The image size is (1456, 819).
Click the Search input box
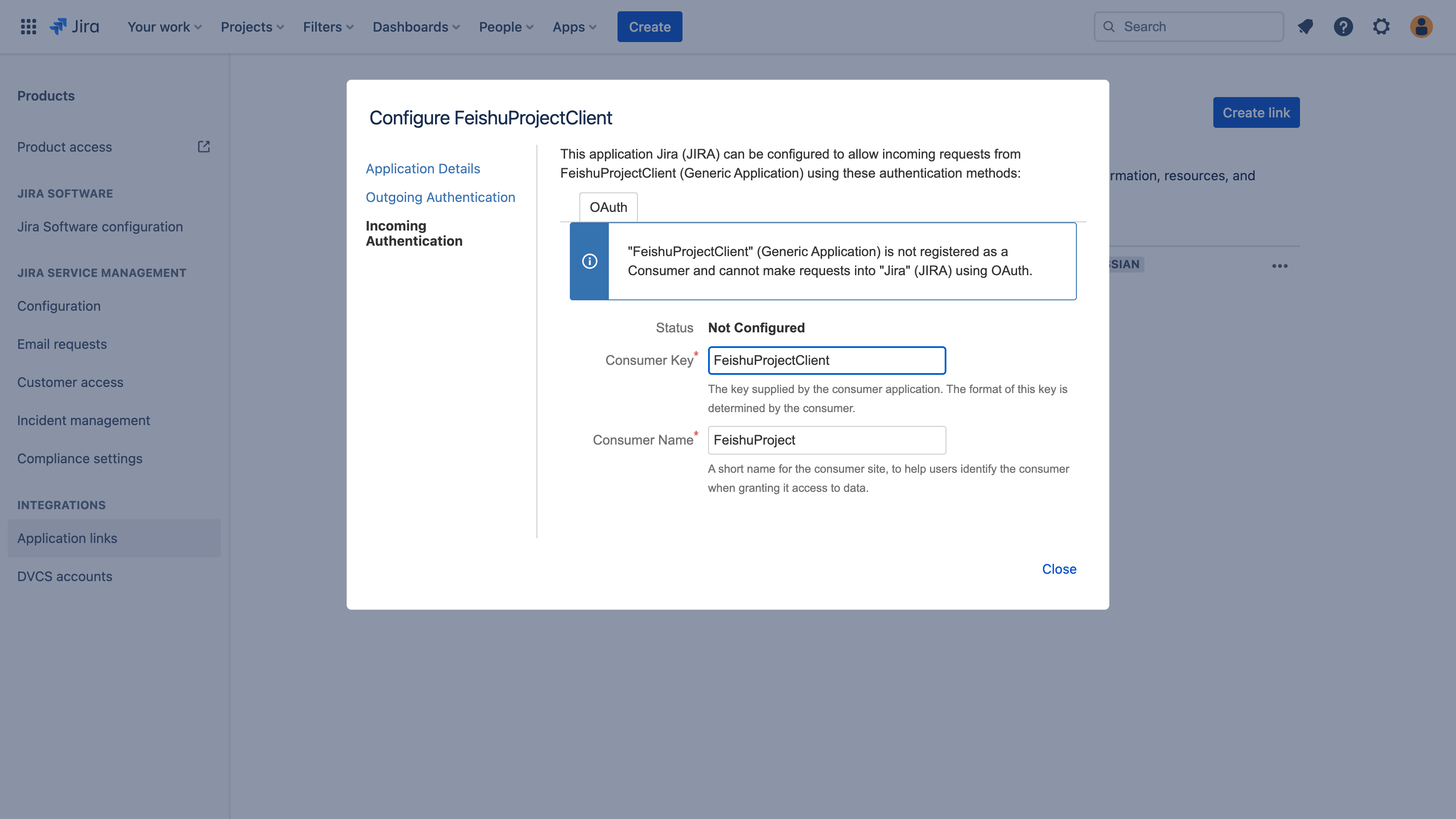click(1189, 26)
